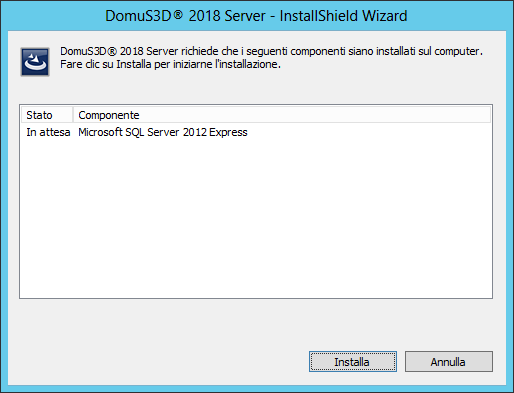Click the Fare clic su Installa sentence
The image size is (514, 393).
coord(170,64)
